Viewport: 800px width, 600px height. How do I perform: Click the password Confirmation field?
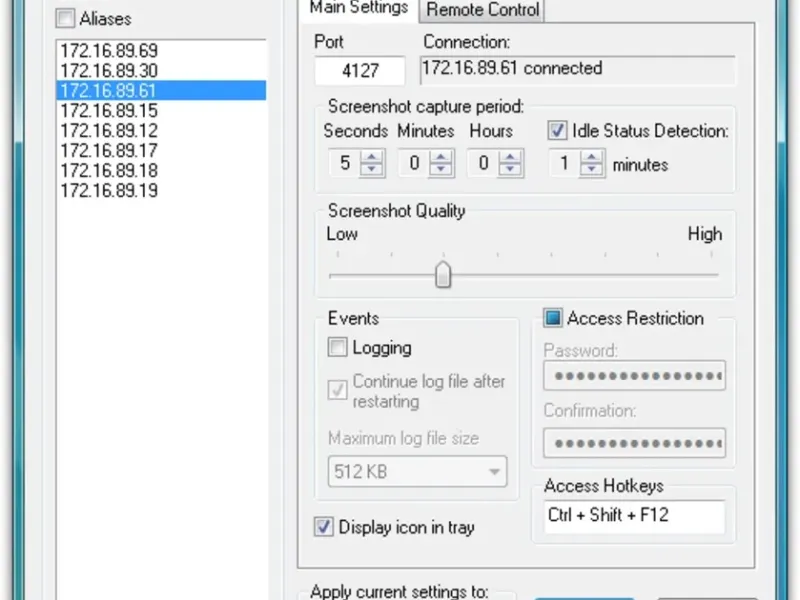click(x=634, y=443)
